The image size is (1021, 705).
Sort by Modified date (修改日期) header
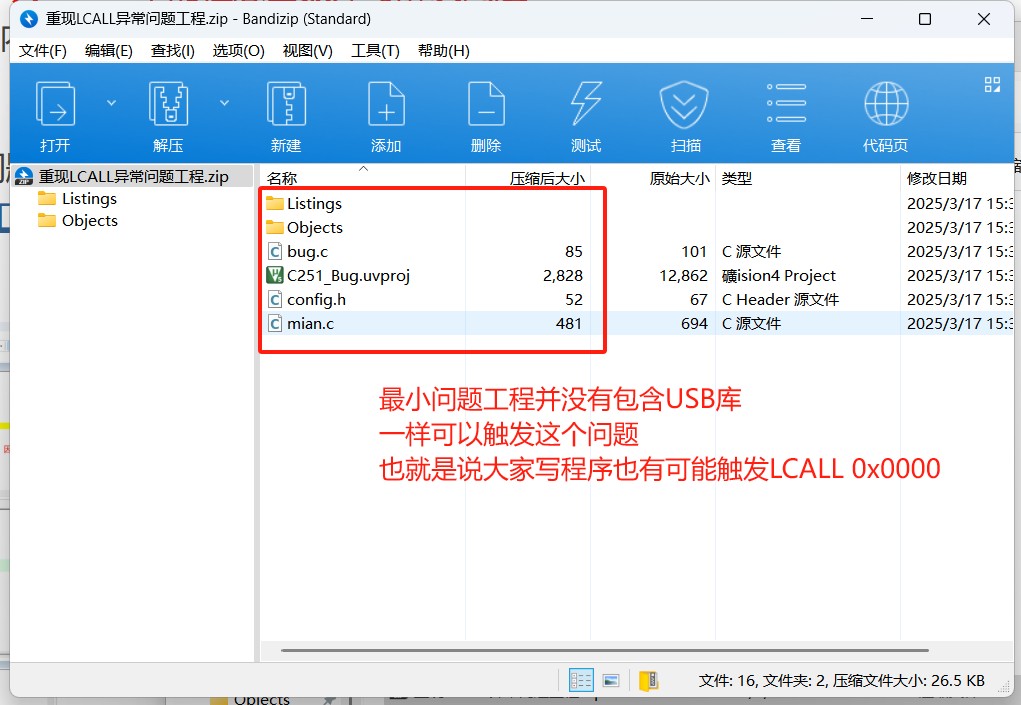coord(957,178)
